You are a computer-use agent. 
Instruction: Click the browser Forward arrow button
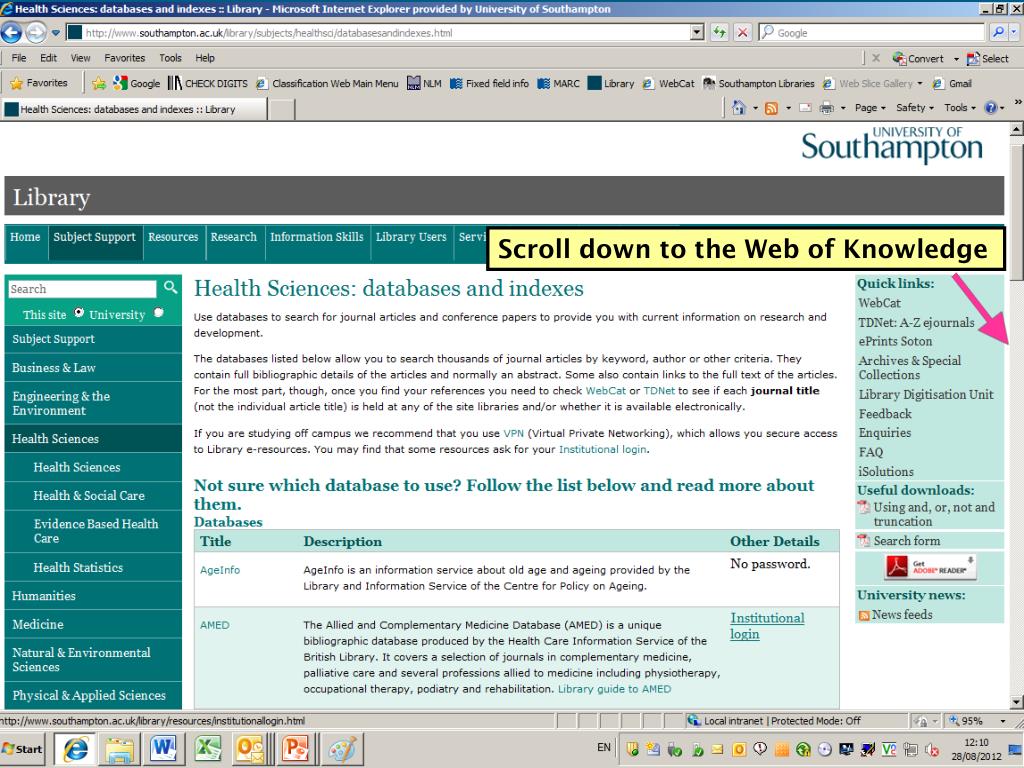click(x=36, y=32)
